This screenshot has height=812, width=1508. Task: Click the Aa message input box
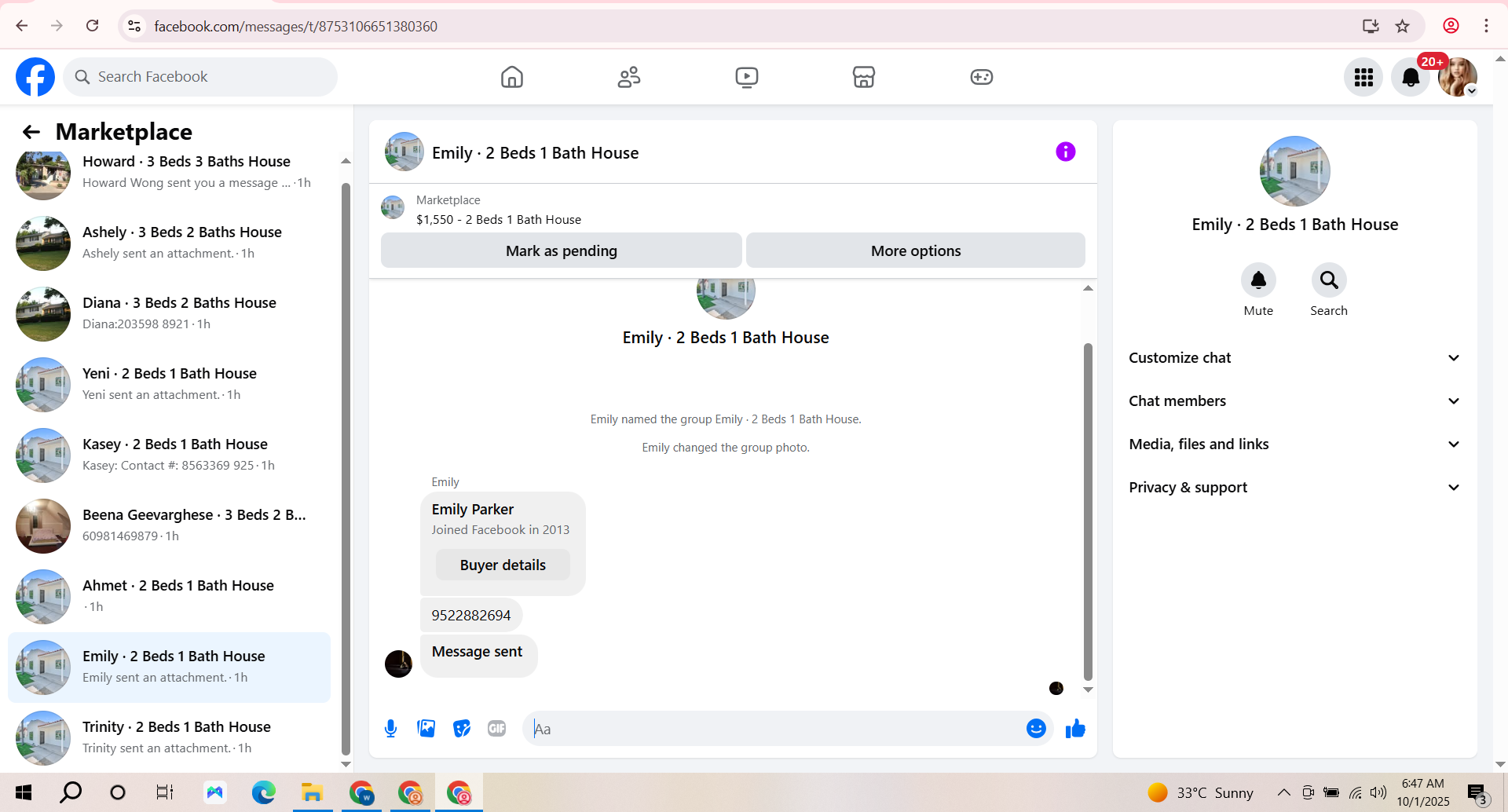tap(787, 729)
